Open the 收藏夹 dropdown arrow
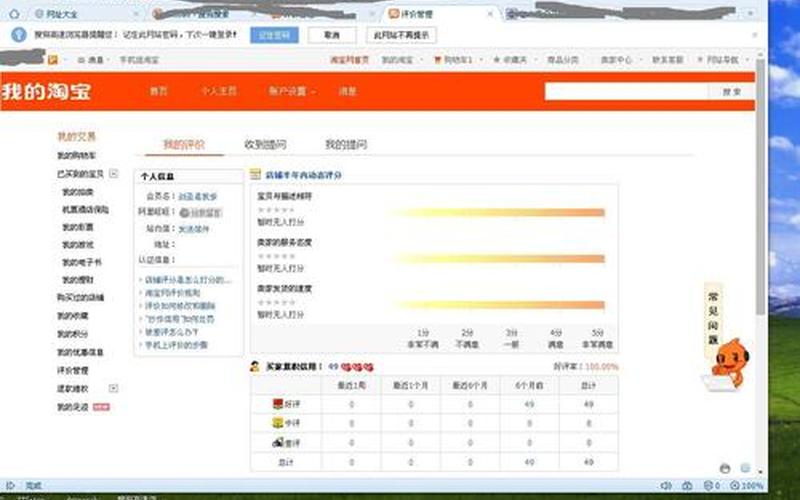The image size is (800, 500). (x=536, y=60)
